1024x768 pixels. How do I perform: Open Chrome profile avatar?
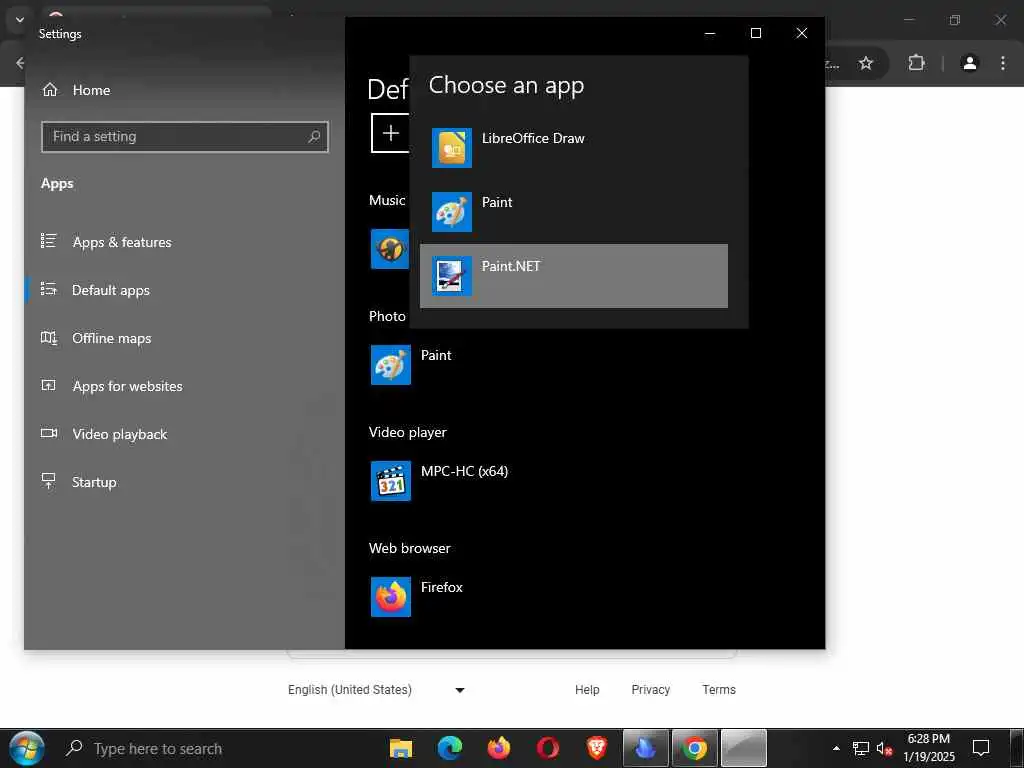point(970,63)
